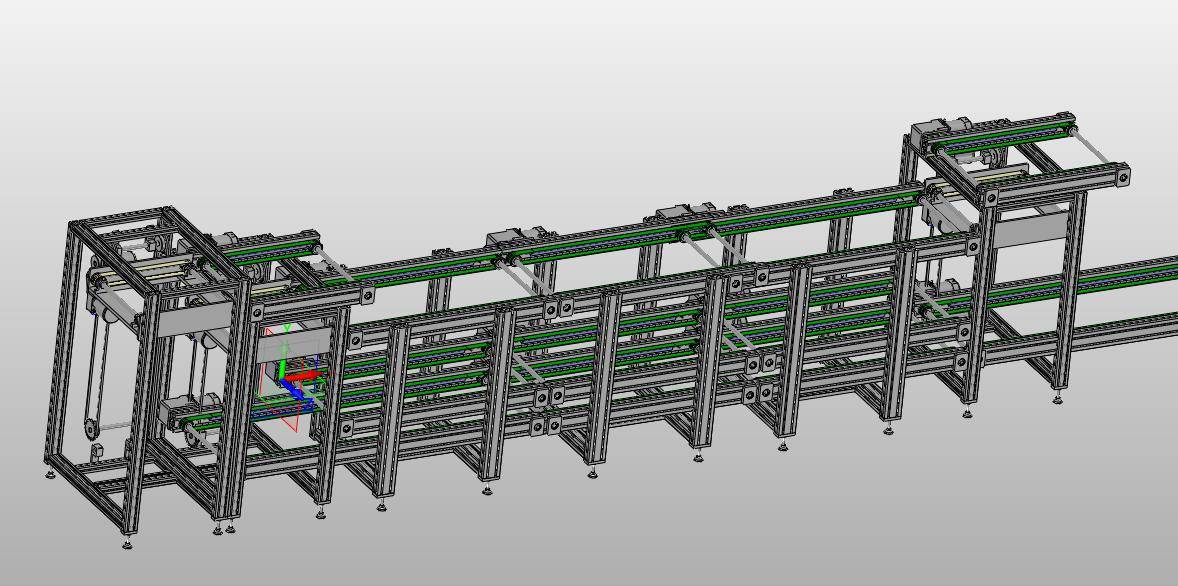Select the pulley at bottom of left tower belt
The image size is (1178, 586).
(x=92, y=429)
